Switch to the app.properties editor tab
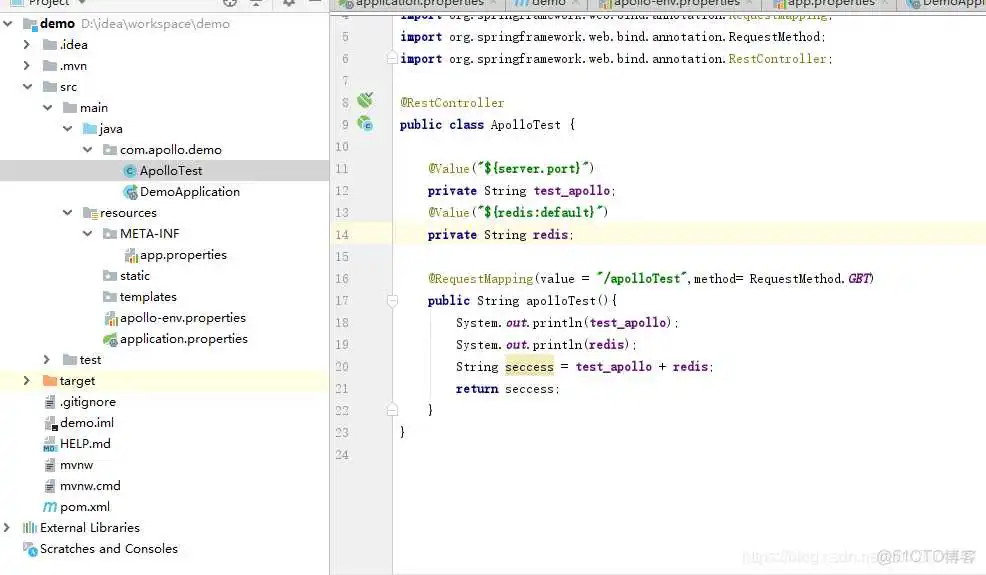 [x=830, y=4]
